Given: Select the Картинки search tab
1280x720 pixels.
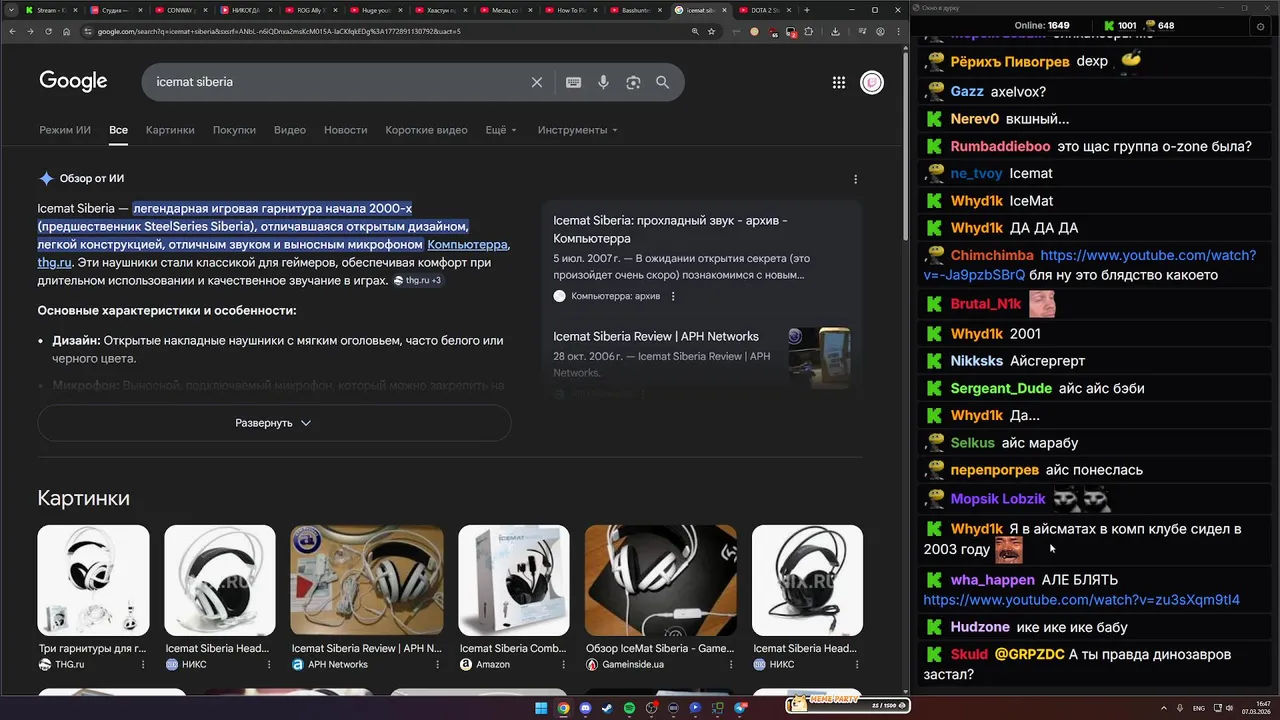Looking at the screenshot, I should tap(170, 130).
